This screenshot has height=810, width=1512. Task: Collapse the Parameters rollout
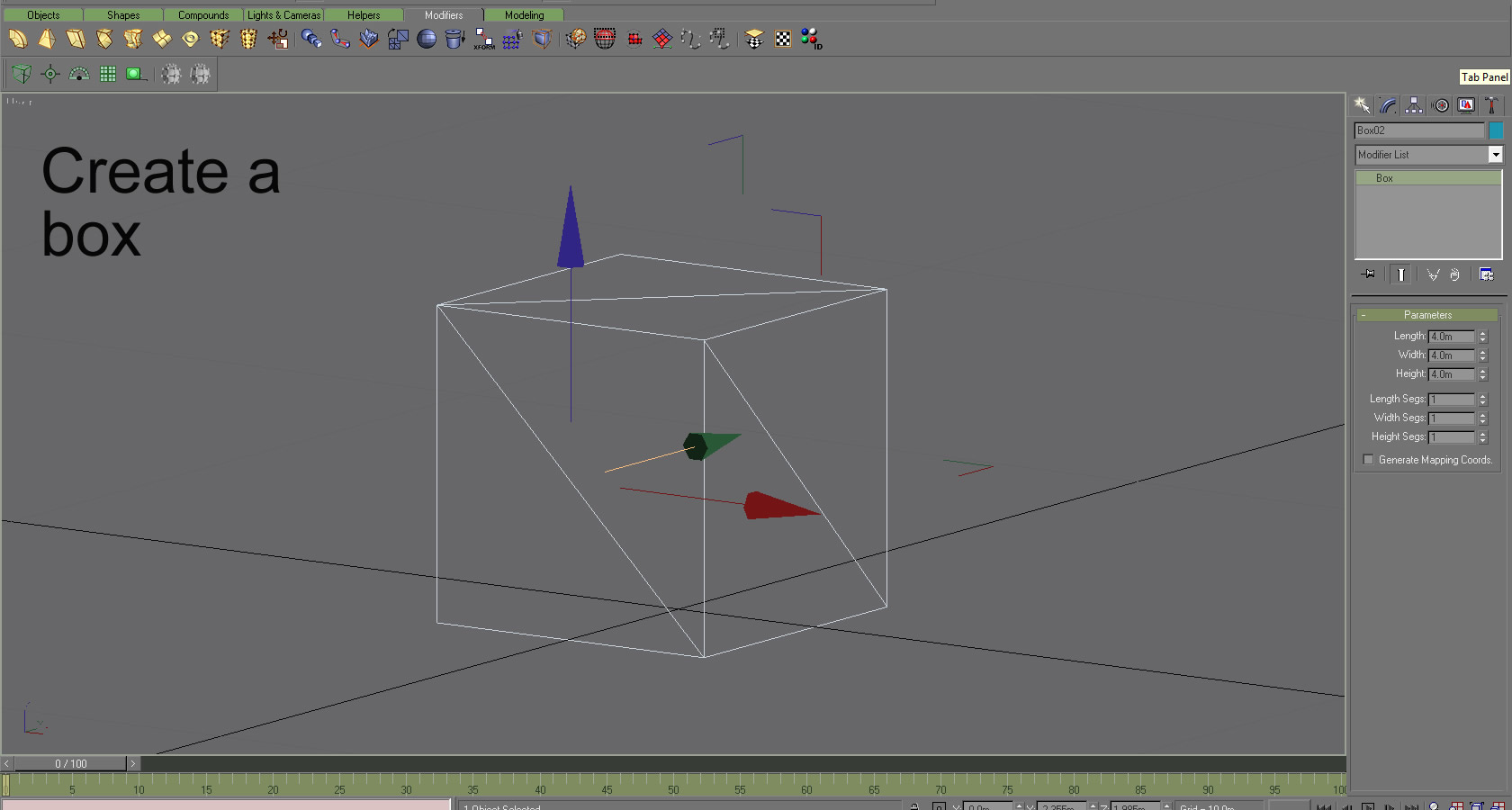coord(1427,315)
